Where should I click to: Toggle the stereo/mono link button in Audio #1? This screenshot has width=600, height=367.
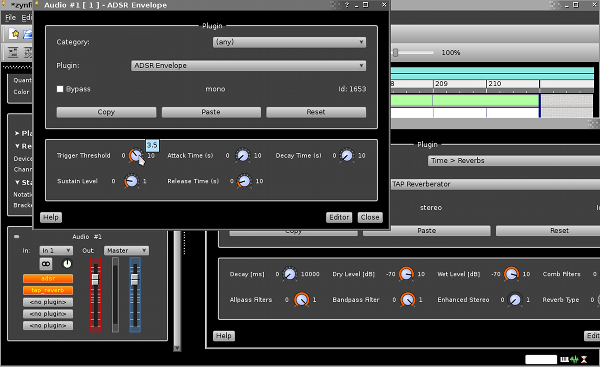(x=46, y=264)
